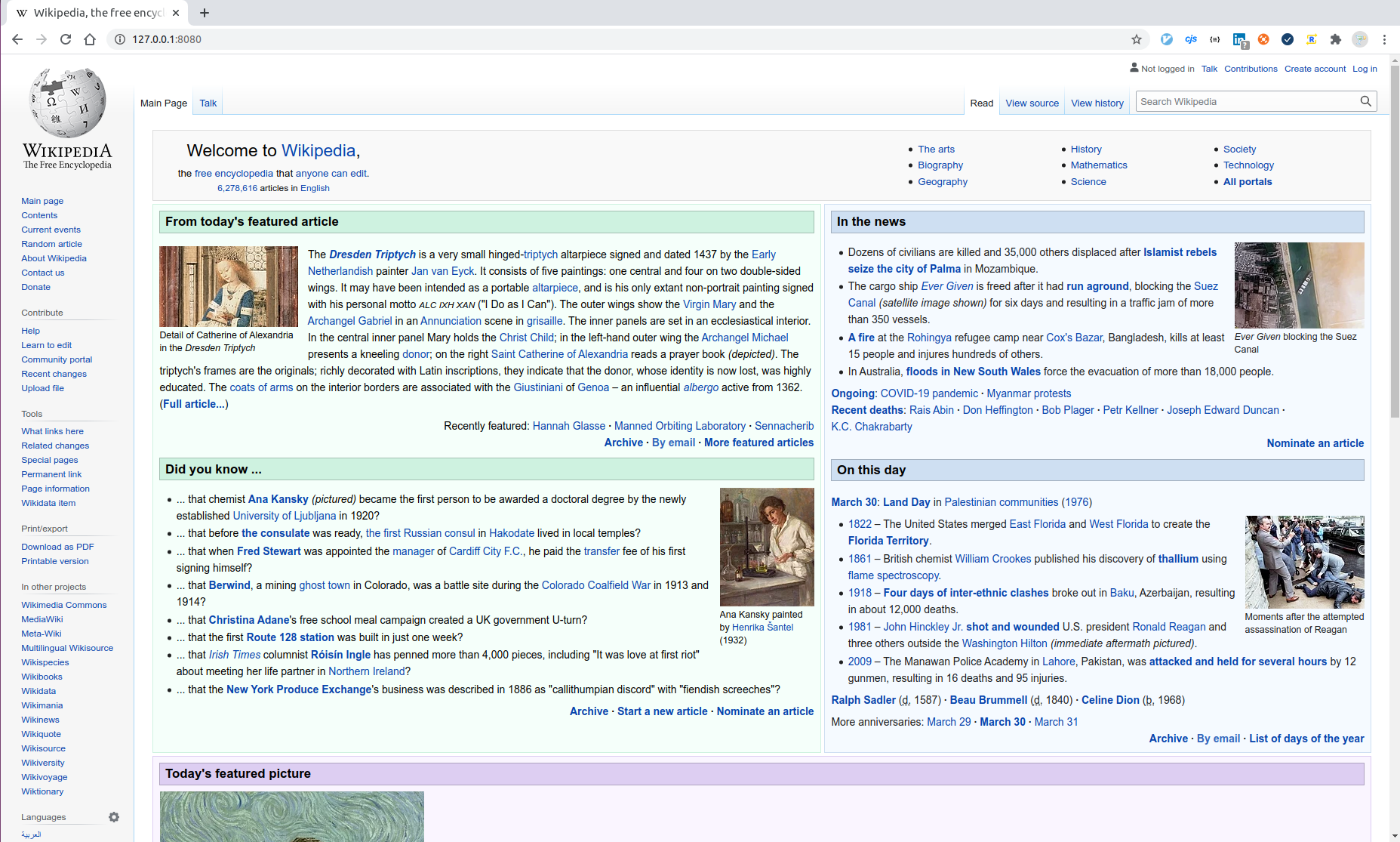
Task: Open All portals link
Action: (1248, 182)
